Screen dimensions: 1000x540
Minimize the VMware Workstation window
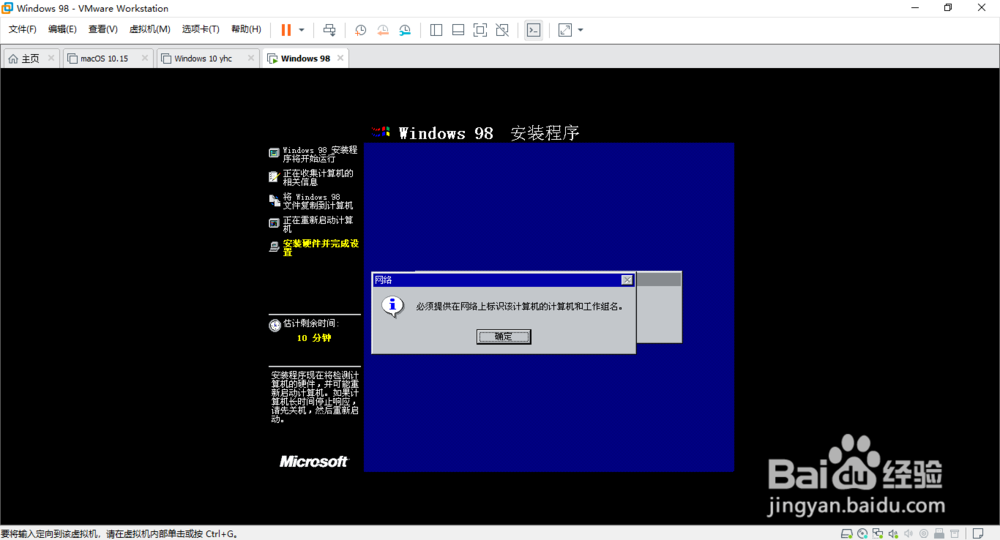tap(915, 8)
